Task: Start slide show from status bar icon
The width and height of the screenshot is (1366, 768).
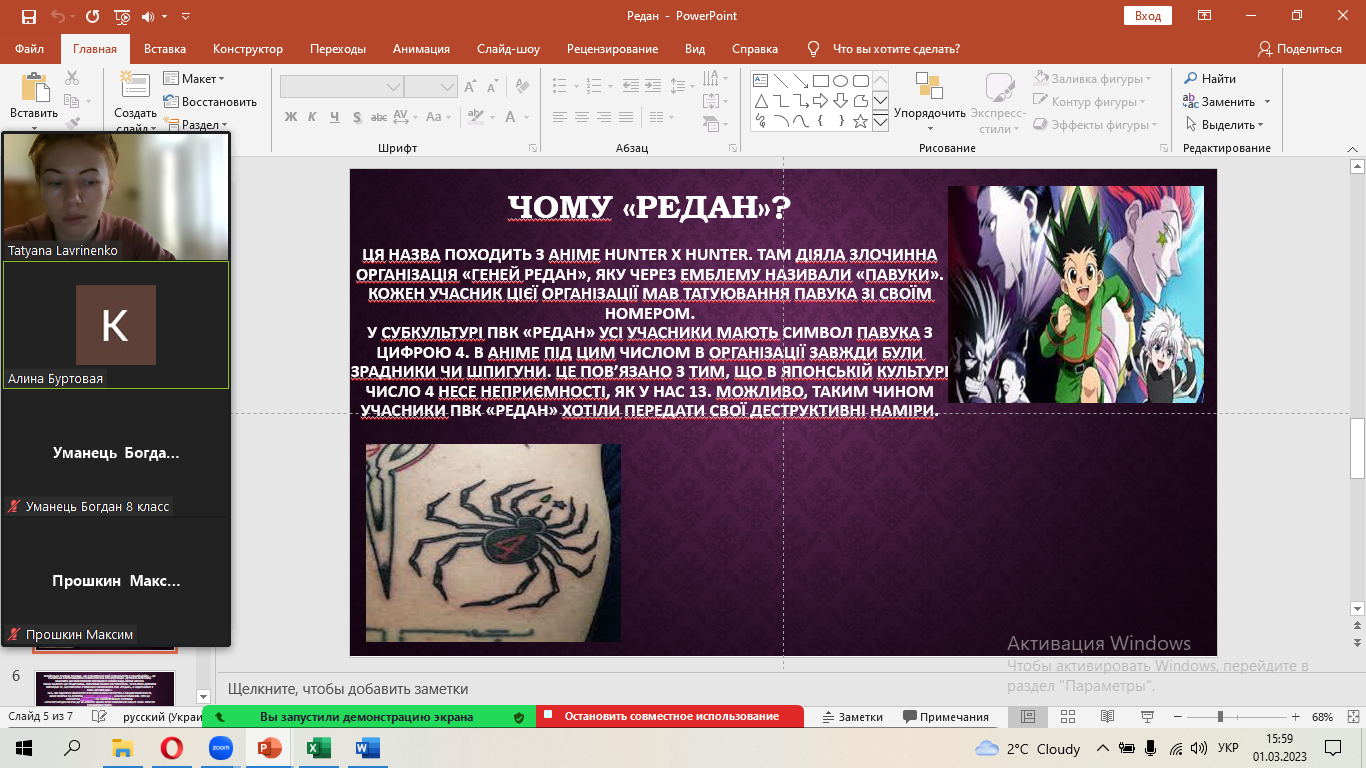Action: 1145,717
